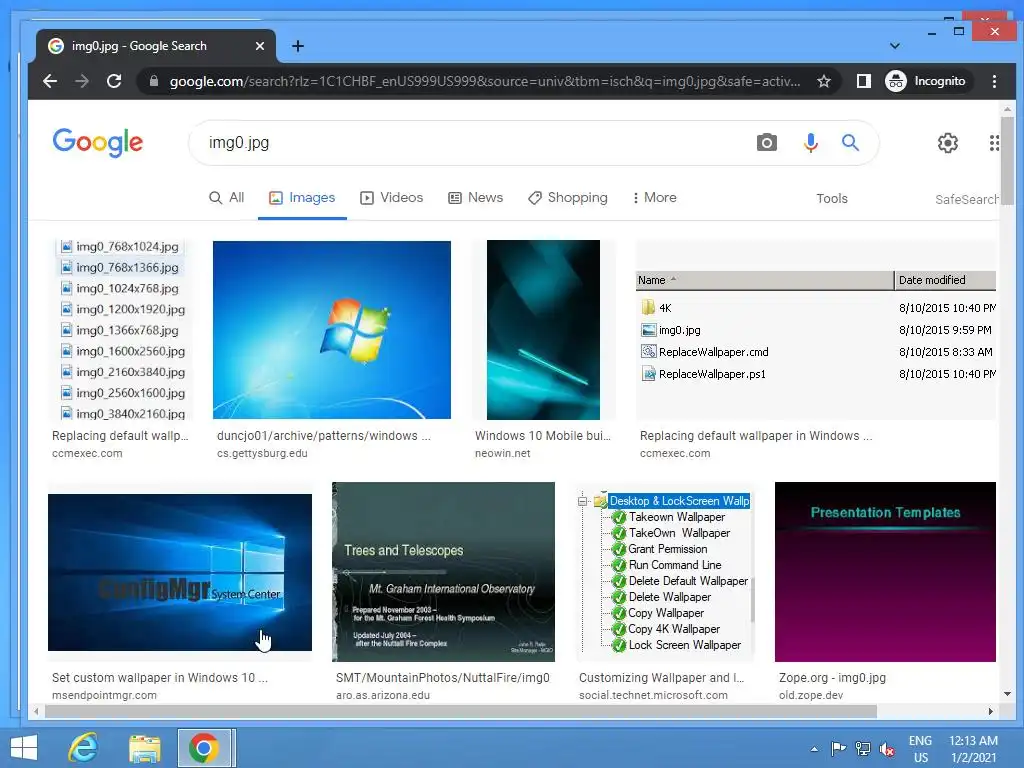Click the neowin.net source text
Screen dimensions: 1024x768
502,453
